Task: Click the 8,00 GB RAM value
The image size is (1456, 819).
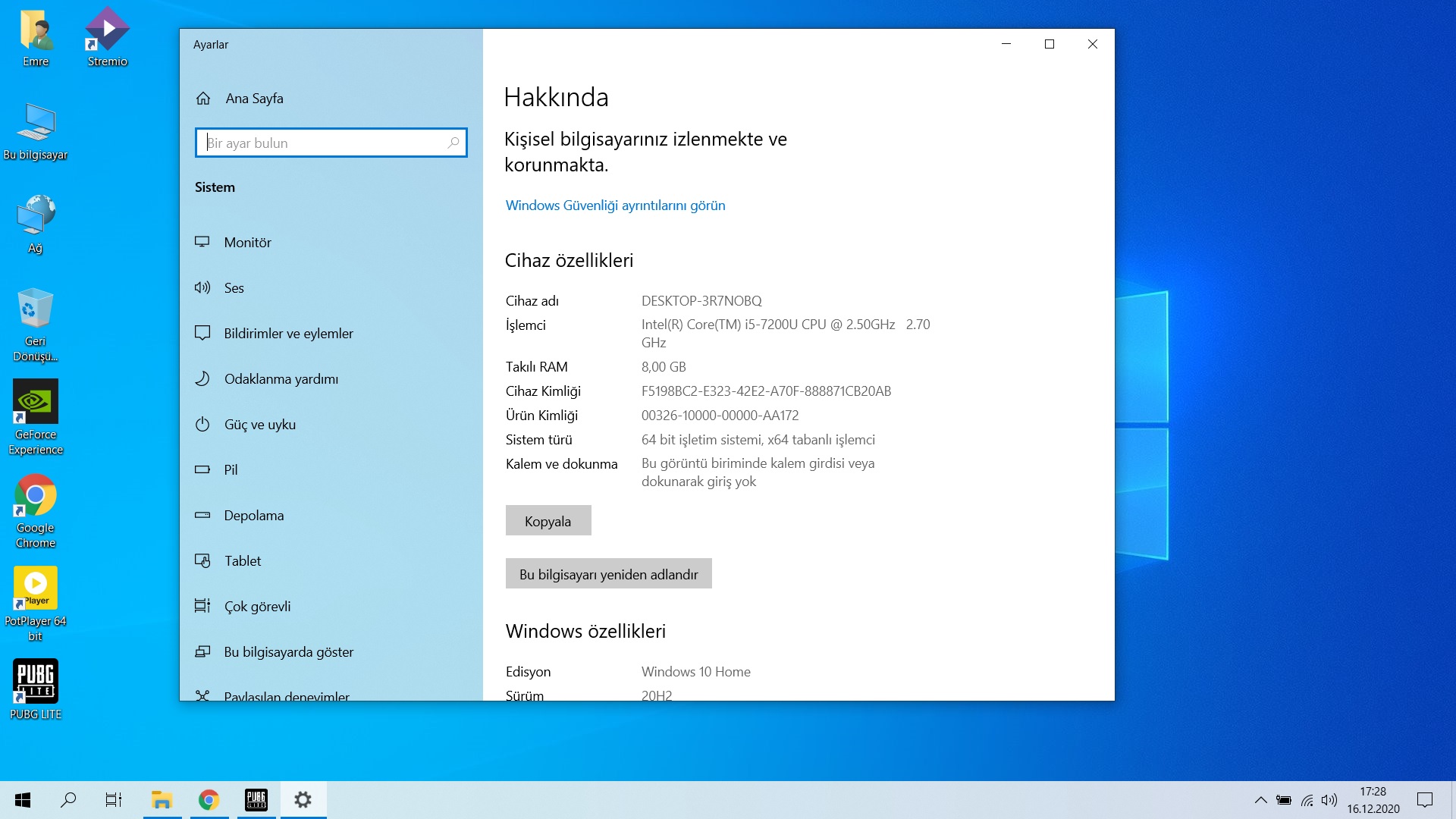Action: click(664, 367)
